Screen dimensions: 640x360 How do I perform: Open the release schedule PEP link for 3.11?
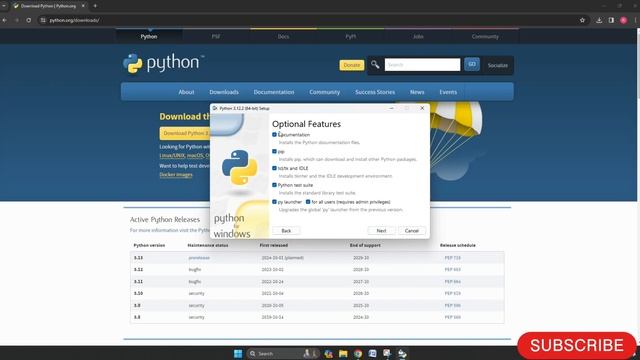(452, 282)
